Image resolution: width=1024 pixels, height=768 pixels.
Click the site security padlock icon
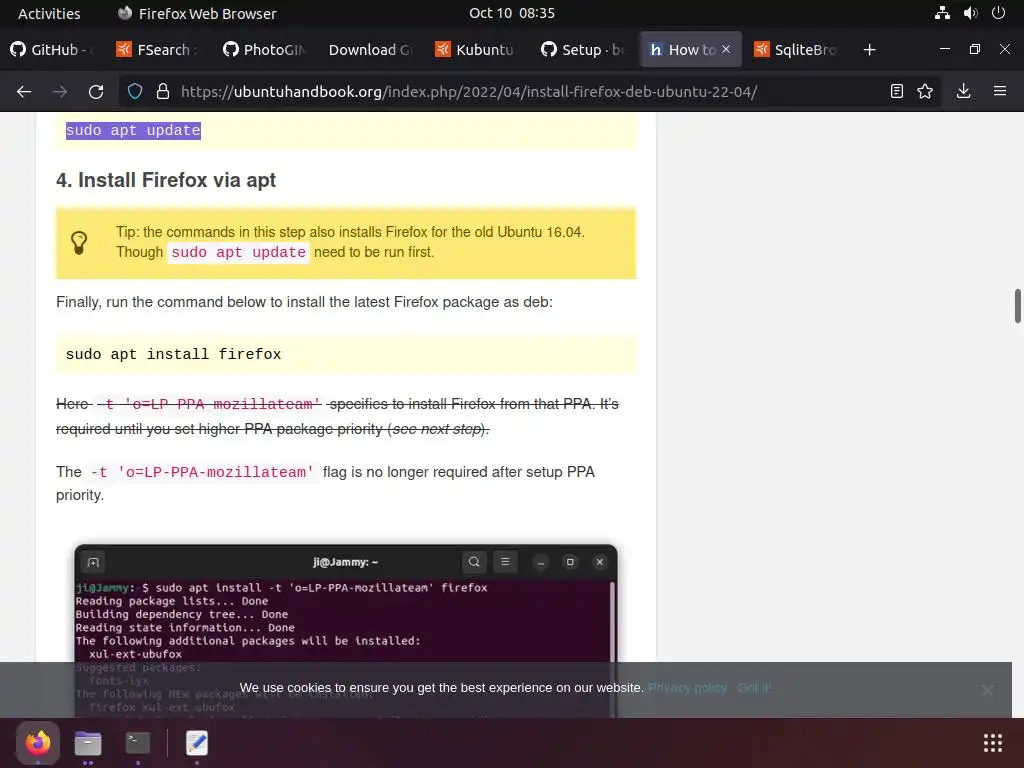click(x=163, y=91)
